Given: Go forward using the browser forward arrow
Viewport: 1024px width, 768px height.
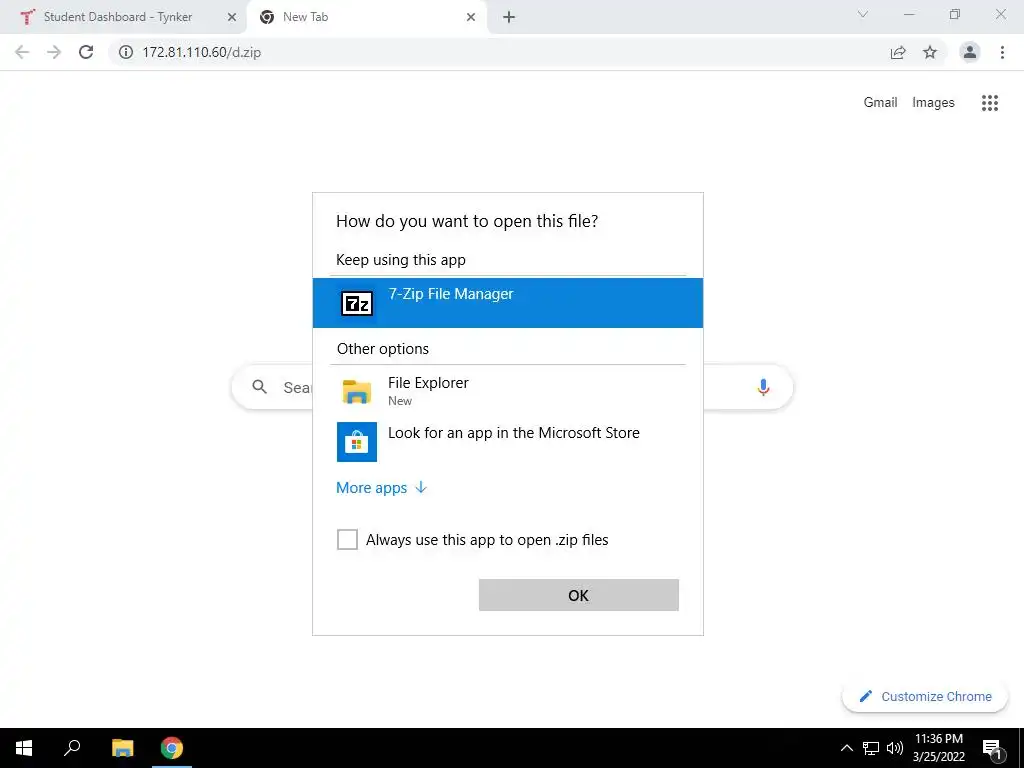Looking at the screenshot, I should (54, 52).
